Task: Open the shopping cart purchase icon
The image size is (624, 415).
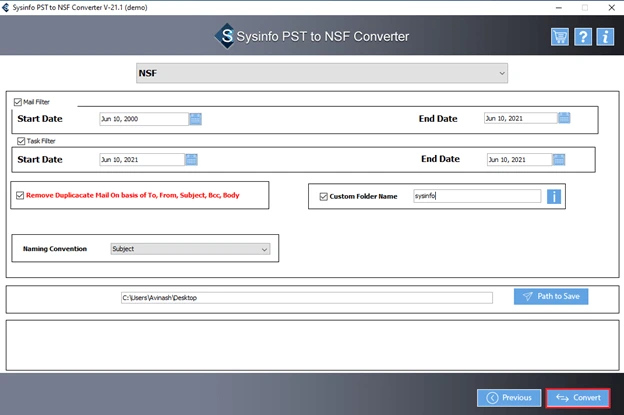Action: (x=560, y=37)
